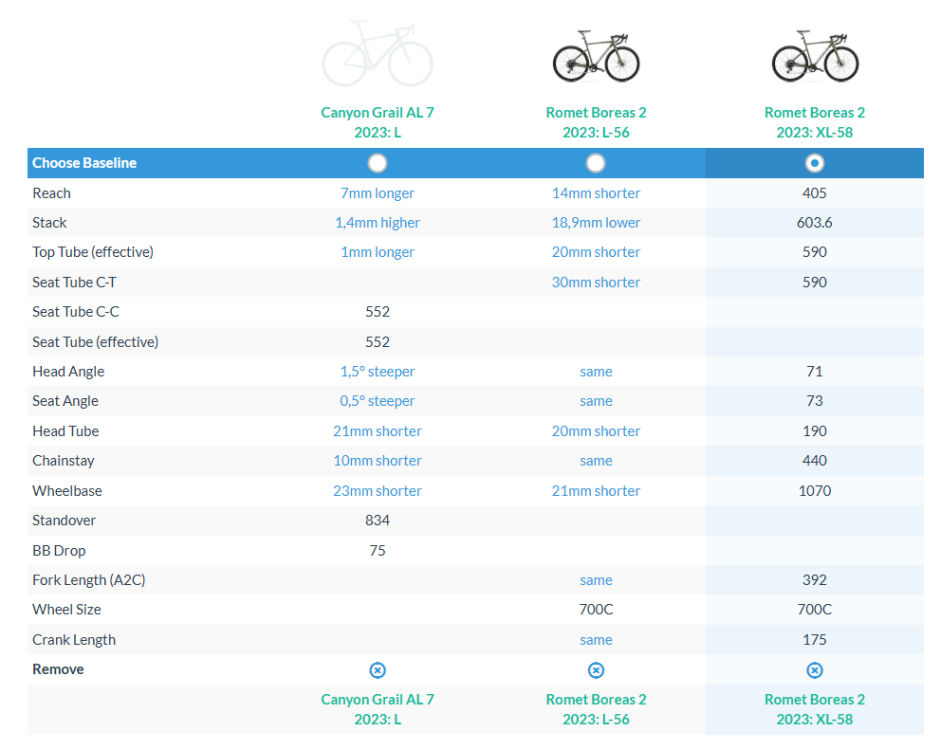941x750 pixels.
Task: Set Romet Boreas 2 L-56 as baseline
Action: pyautogui.click(x=596, y=163)
